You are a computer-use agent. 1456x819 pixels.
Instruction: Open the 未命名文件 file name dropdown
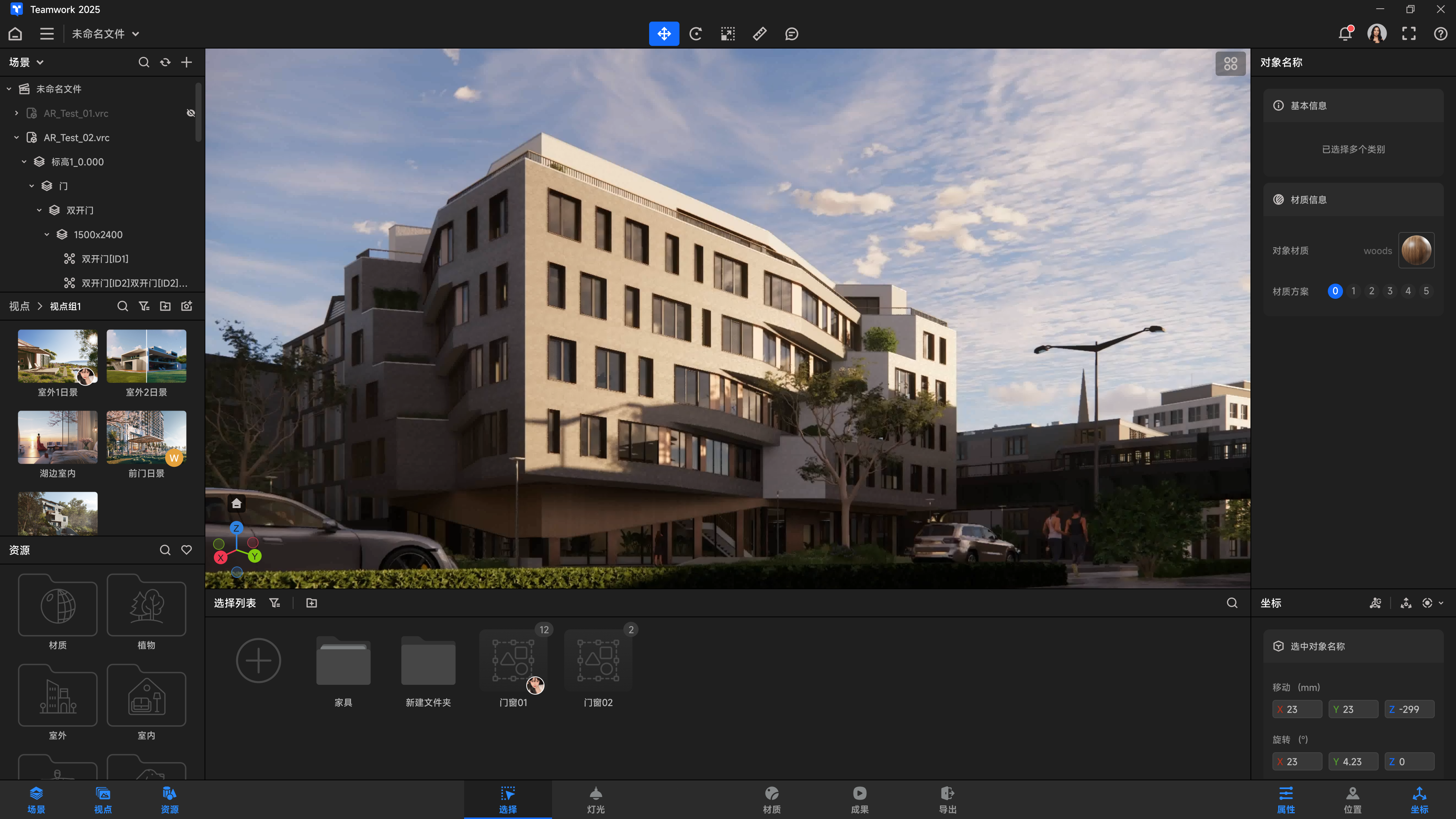point(105,34)
